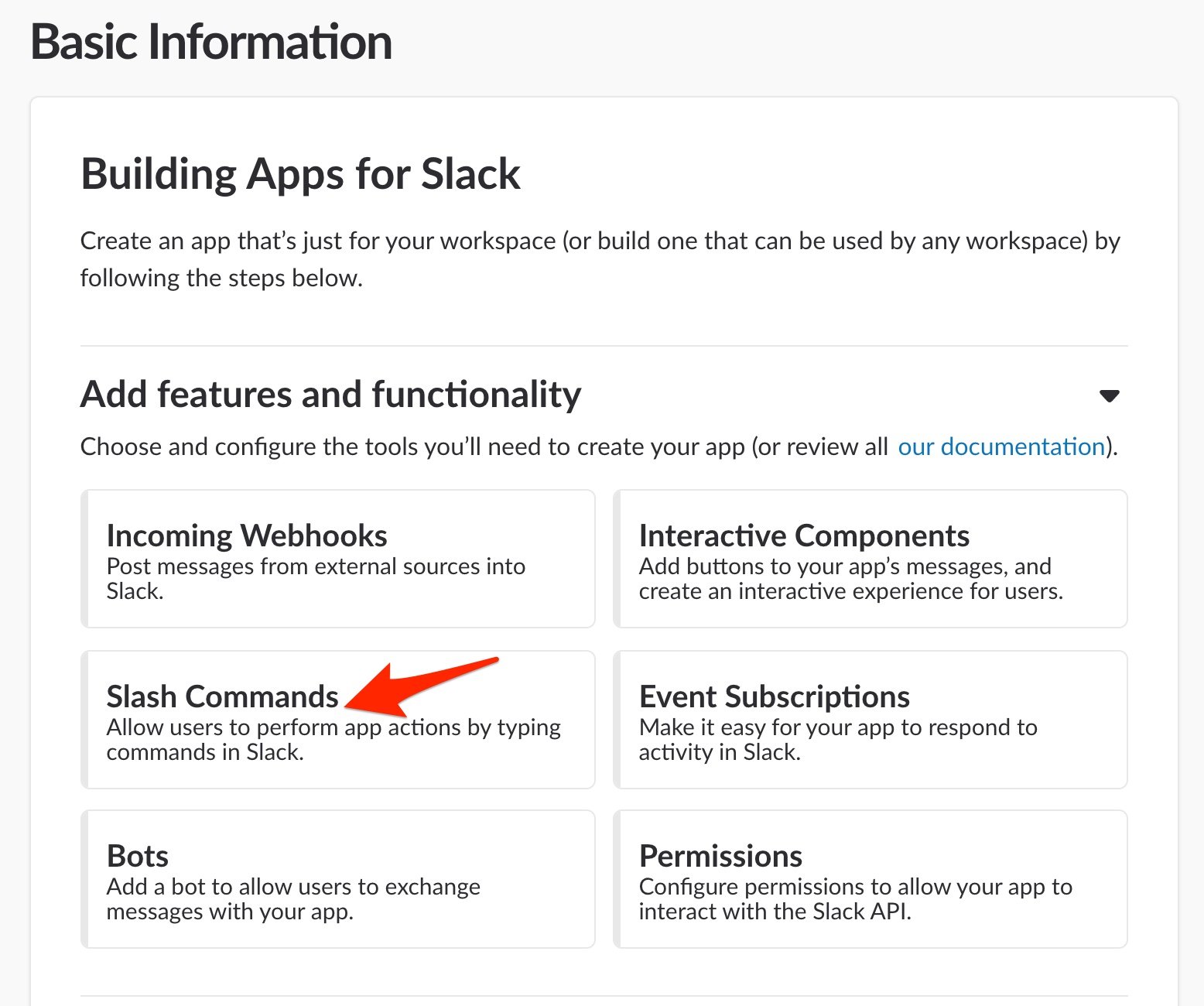Open the Incoming Webhooks feature card title
The image size is (1204, 1006).
pos(247,536)
